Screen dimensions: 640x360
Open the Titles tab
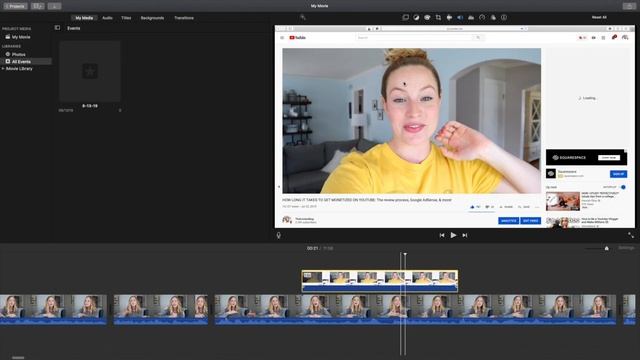(126, 18)
